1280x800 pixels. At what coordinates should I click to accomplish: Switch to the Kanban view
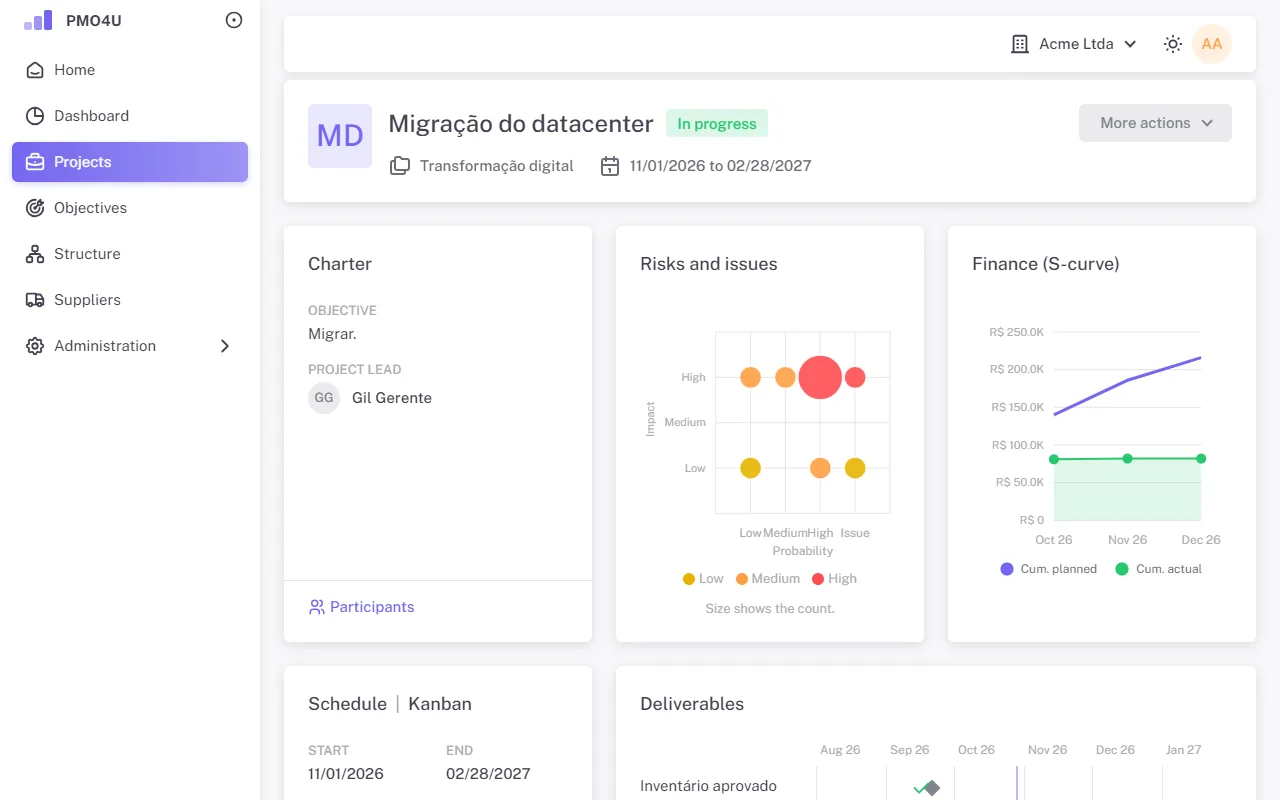click(x=440, y=704)
